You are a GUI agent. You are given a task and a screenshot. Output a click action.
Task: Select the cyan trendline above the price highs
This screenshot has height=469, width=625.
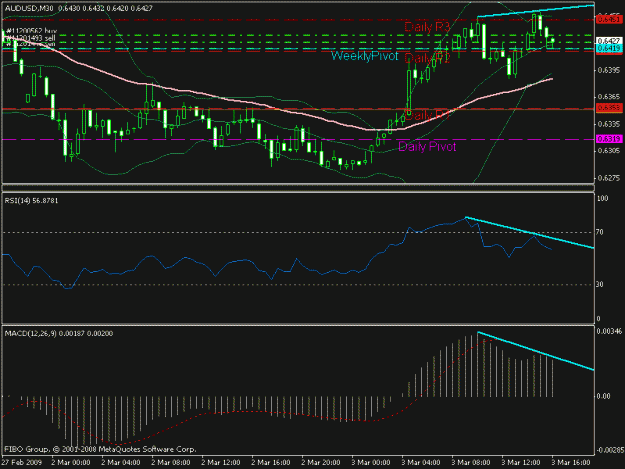click(535, 11)
